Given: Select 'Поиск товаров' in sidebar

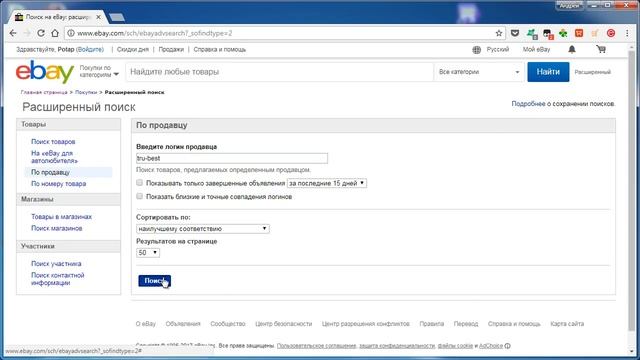Looking at the screenshot, I should pyautogui.click(x=53, y=142).
